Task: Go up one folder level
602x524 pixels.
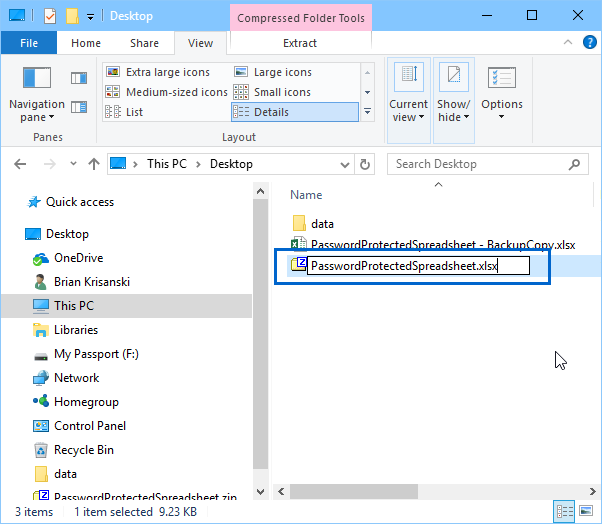Action: pyautogui.click(x=94, y=164)
